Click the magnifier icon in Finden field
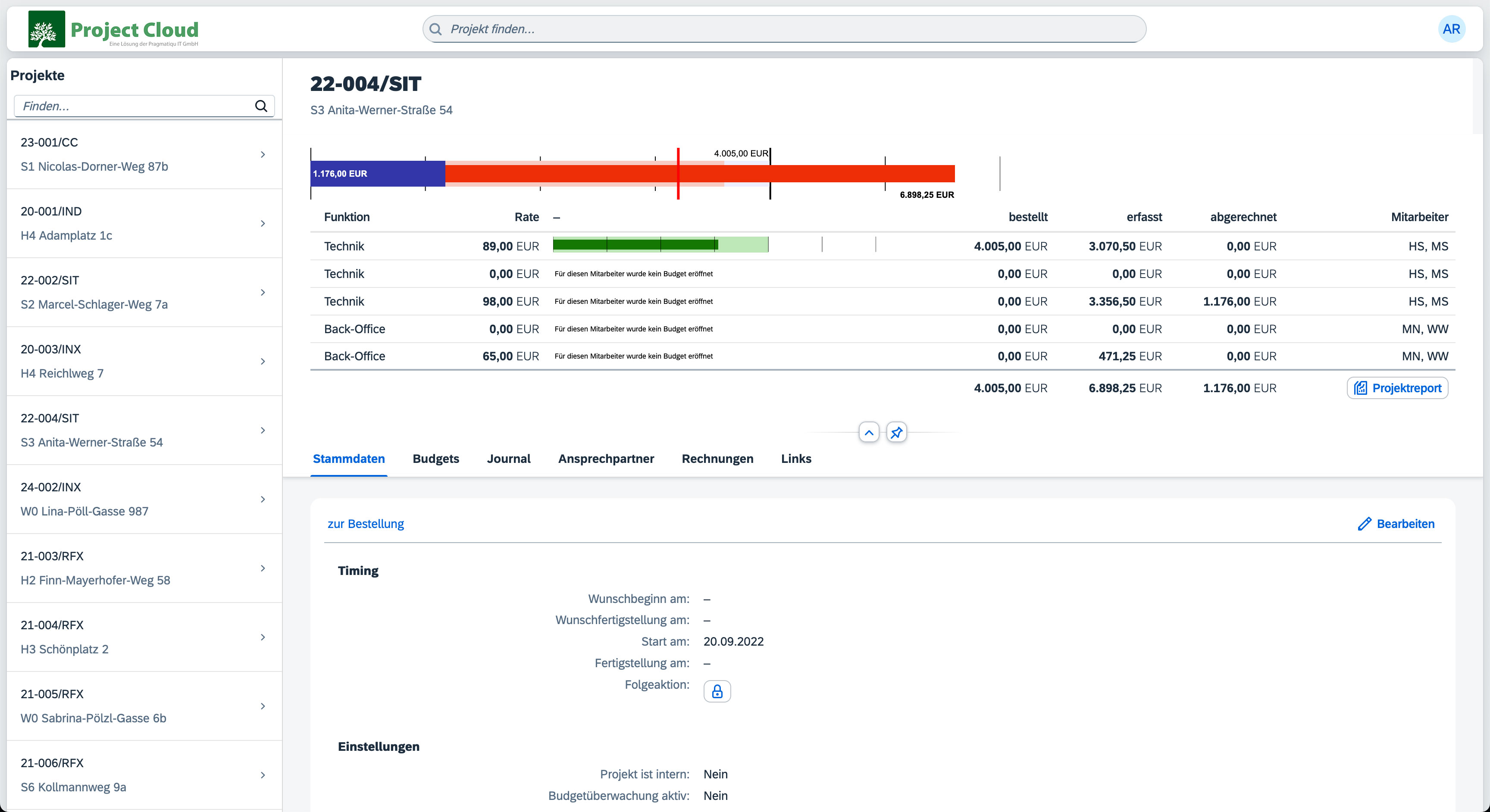The width and height of the screenshot is (1490, 812). coord(261,106)
